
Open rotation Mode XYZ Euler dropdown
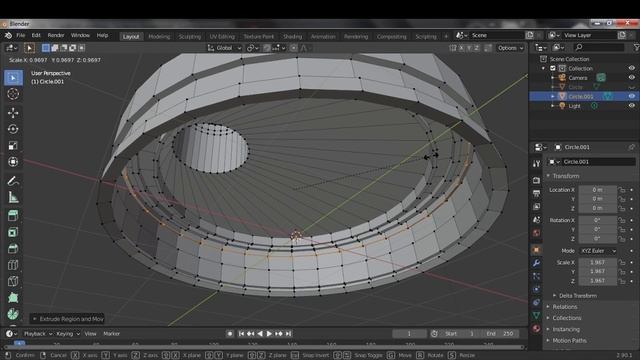[598, 251]
